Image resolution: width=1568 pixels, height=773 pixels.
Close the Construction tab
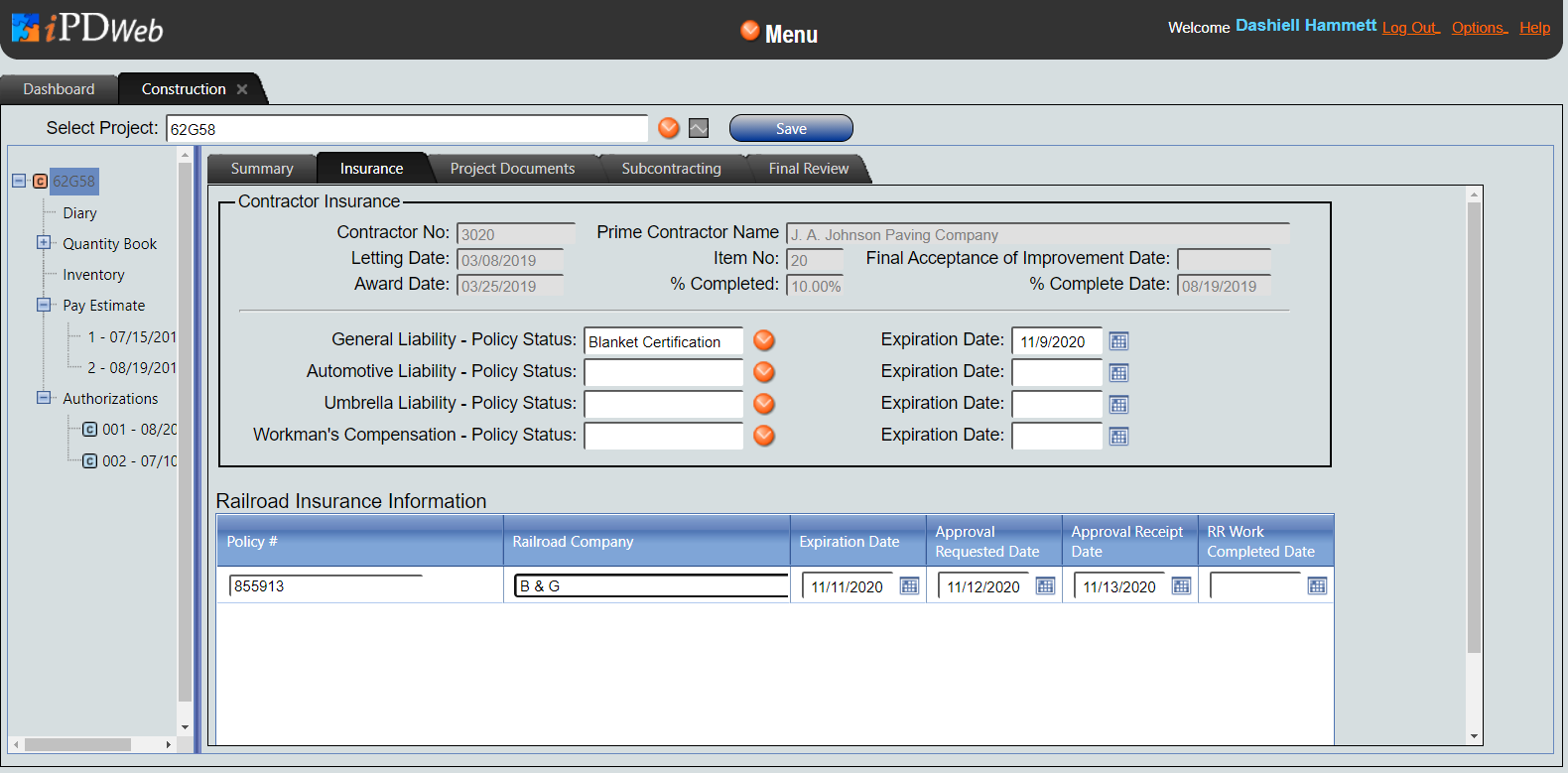[242, 89]
